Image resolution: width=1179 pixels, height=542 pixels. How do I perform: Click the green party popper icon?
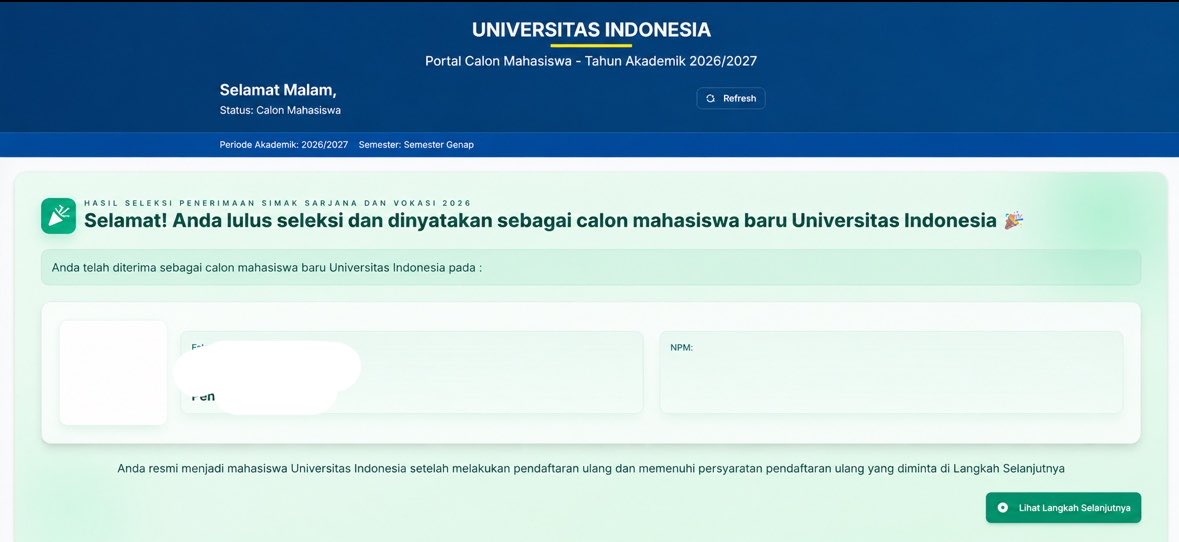point(59,216)
